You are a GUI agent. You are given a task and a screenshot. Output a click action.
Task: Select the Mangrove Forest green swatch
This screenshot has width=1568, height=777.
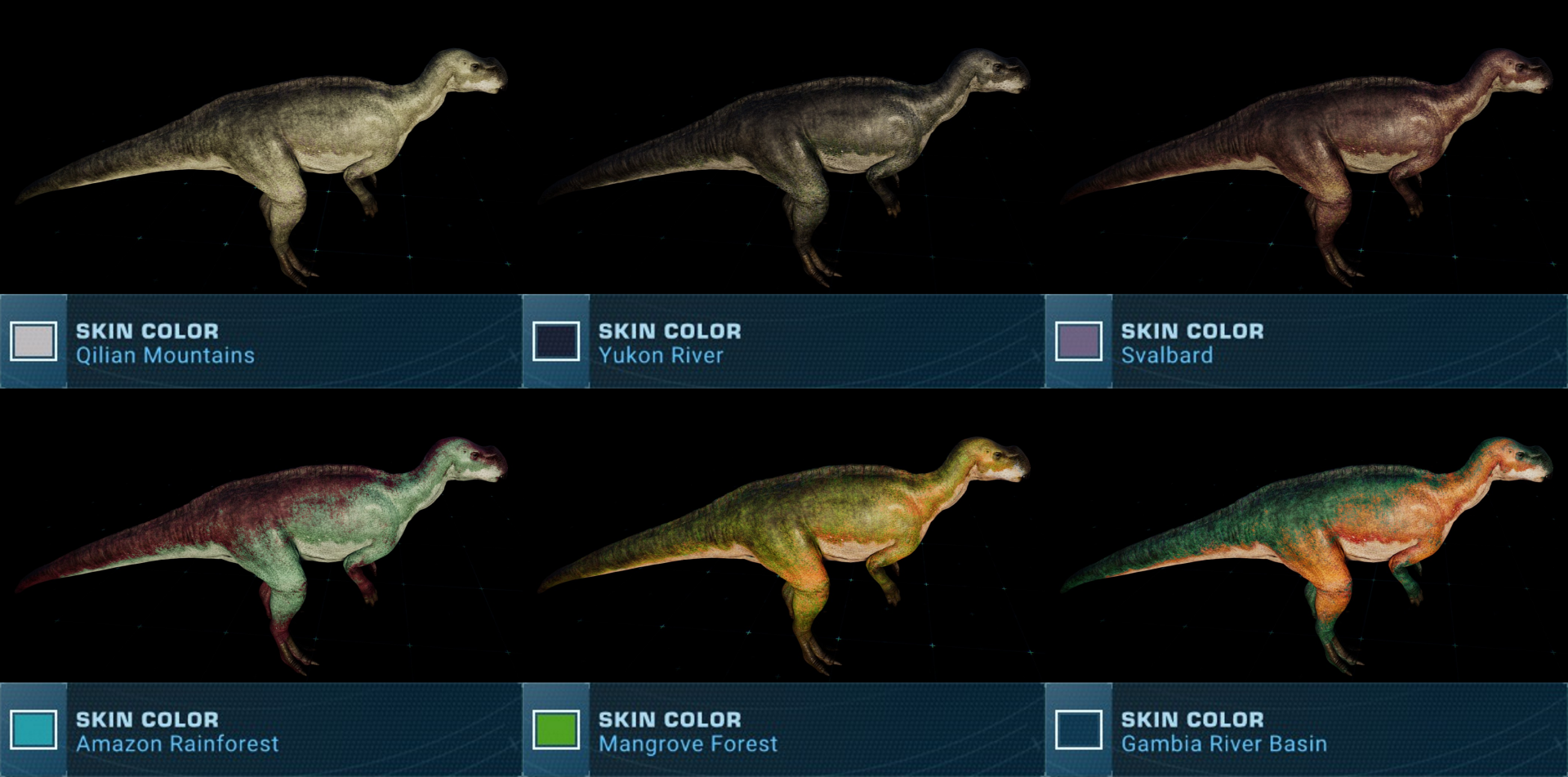556,730
